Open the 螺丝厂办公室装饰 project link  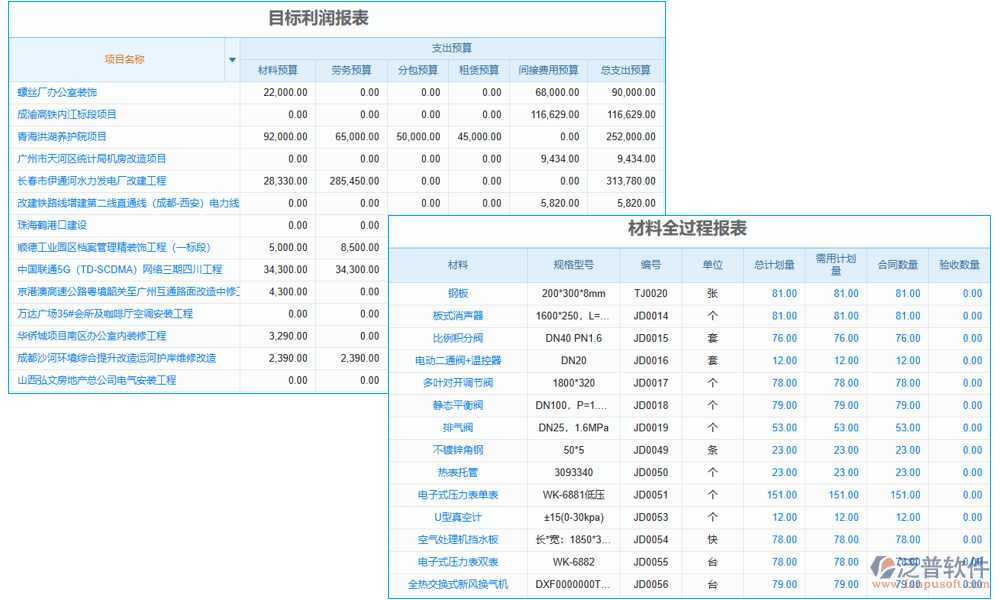pyautogui.click(x=55, y=92)
